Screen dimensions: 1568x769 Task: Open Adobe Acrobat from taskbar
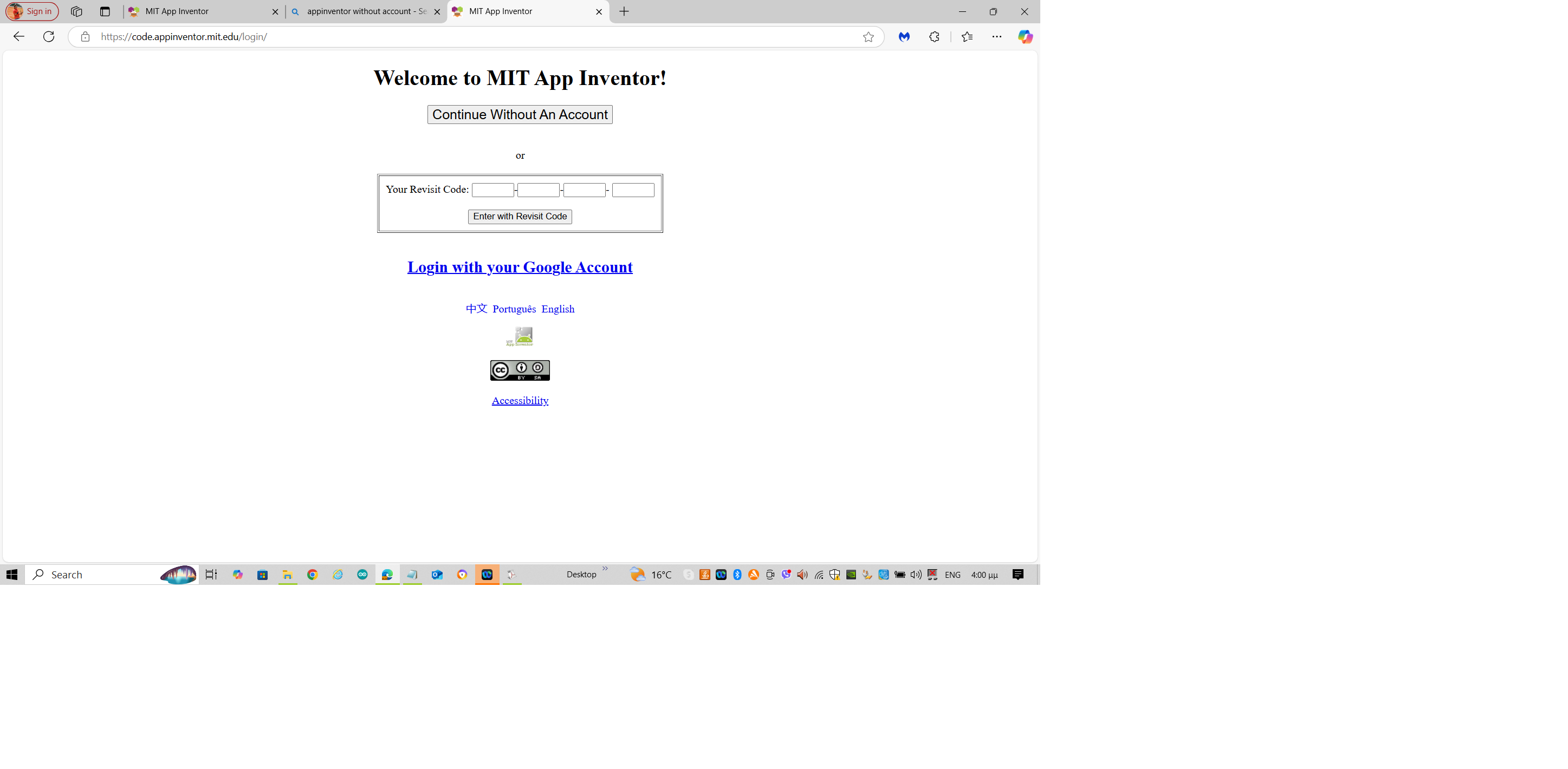pos(512,575)
